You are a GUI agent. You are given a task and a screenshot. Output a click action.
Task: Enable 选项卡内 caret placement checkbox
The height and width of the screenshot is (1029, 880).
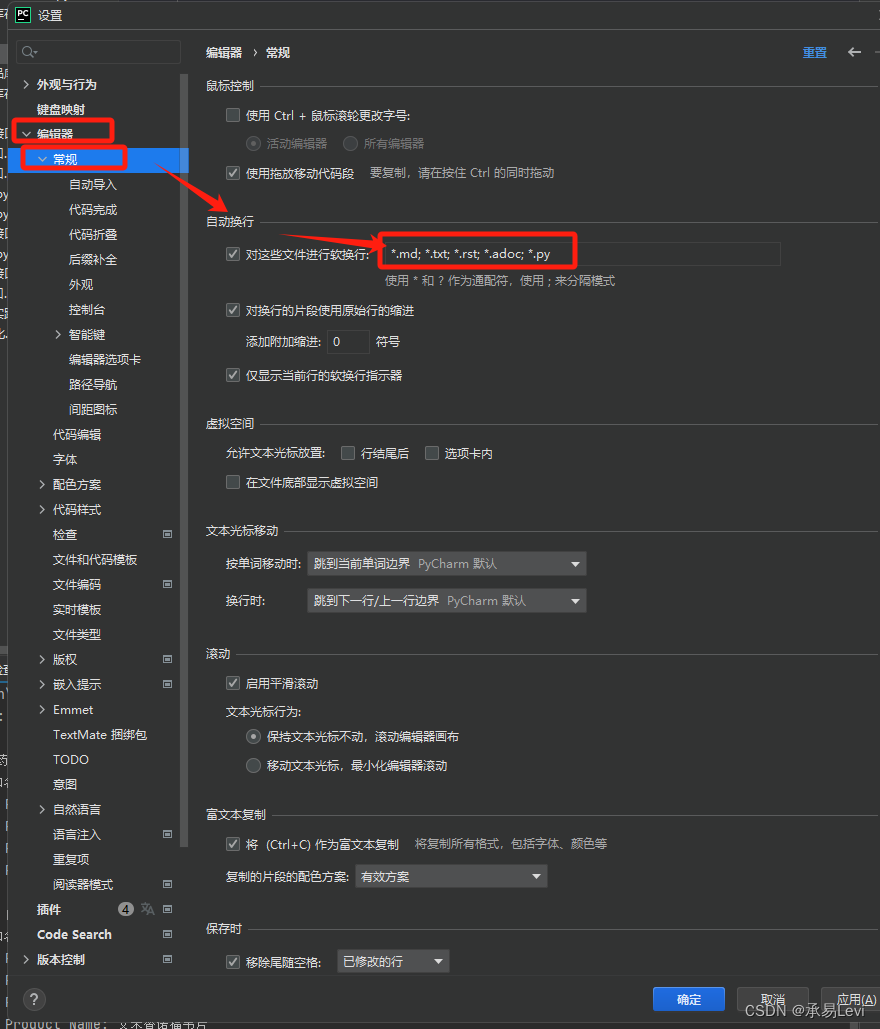[432, 453]
